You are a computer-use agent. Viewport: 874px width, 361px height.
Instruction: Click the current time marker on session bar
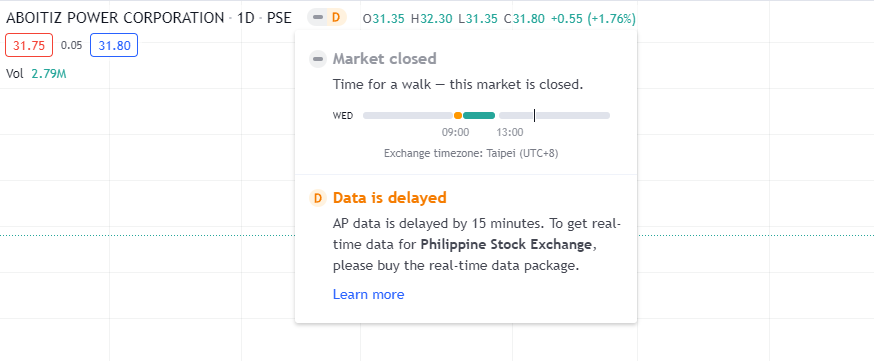pos(535,115)
